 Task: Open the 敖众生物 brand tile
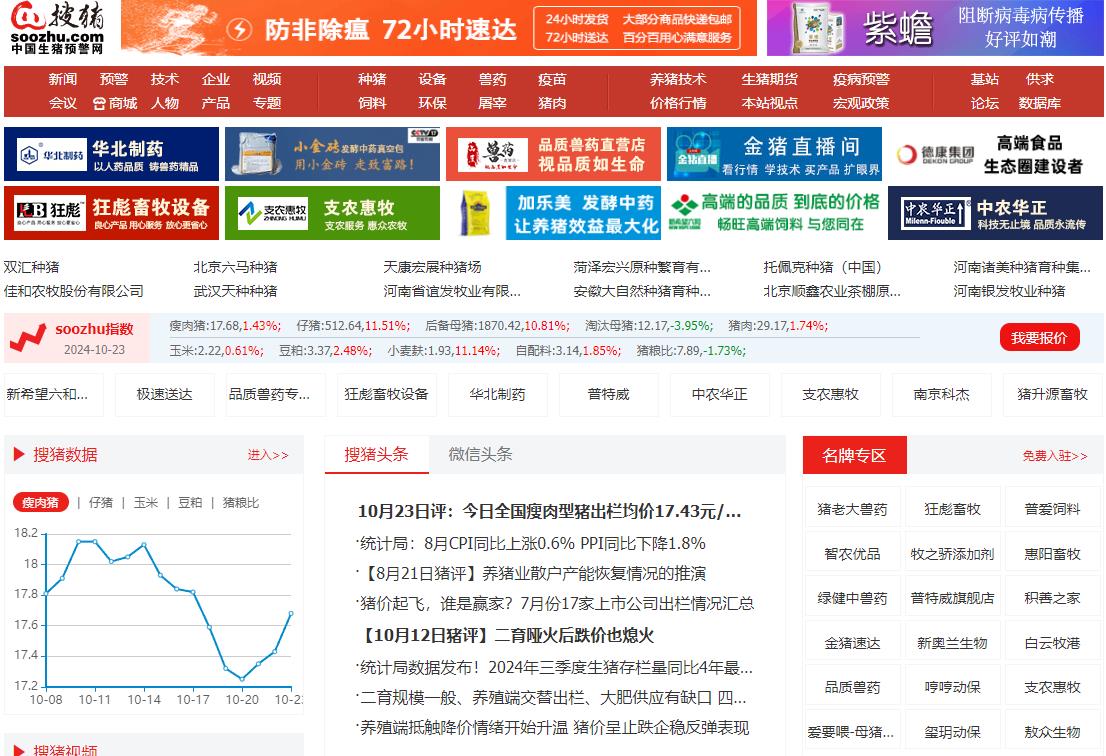(x=1052, y=732)
